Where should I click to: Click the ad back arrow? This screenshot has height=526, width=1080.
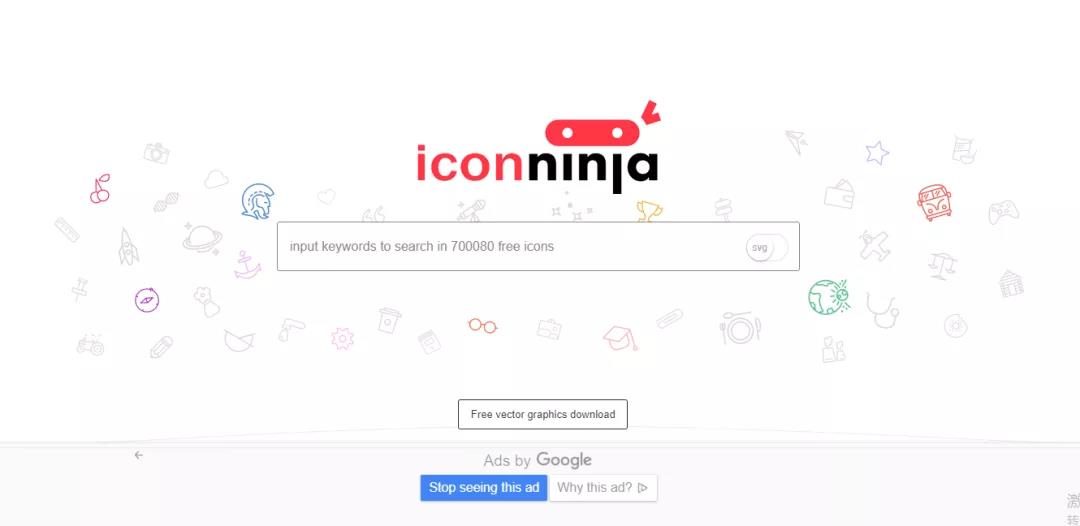(x=138, y=455)
